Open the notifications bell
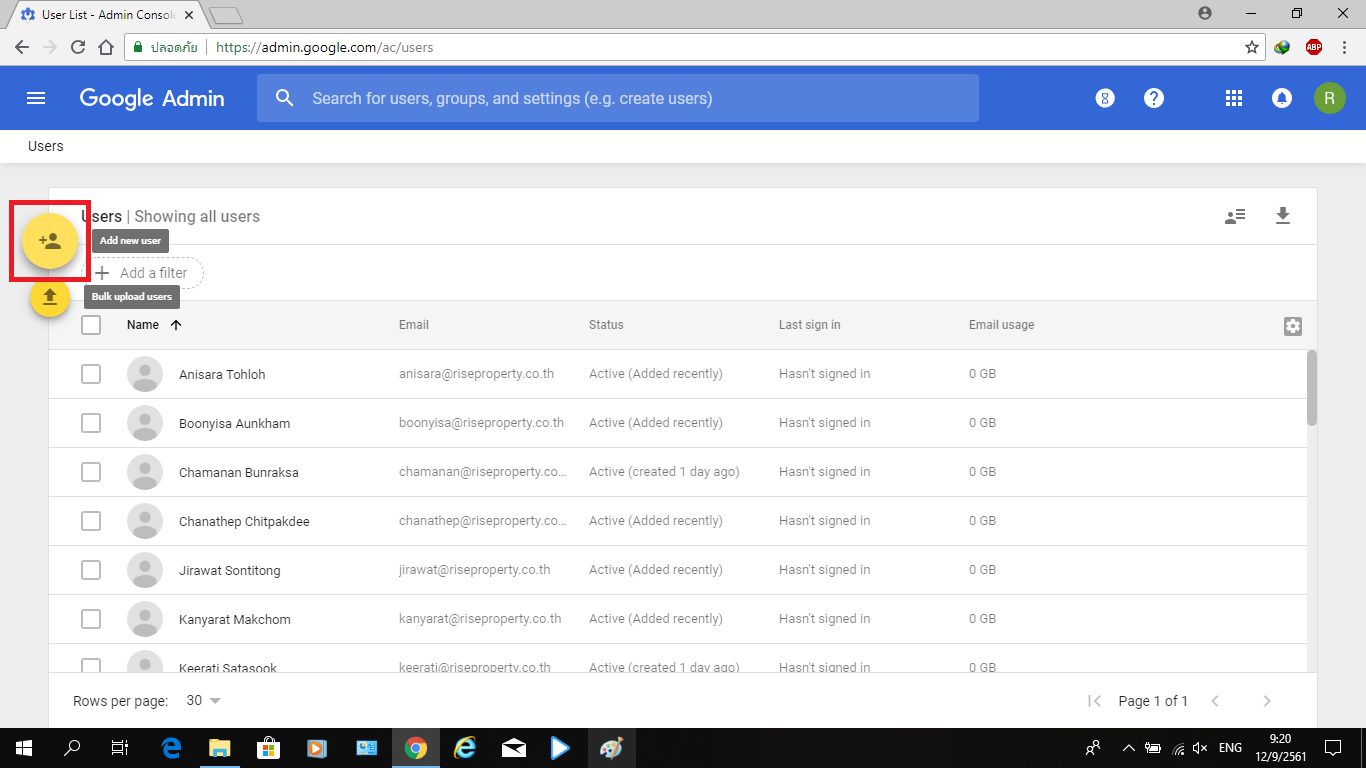Viewport: 1366px width, 768px height. tap(1281, 98)
